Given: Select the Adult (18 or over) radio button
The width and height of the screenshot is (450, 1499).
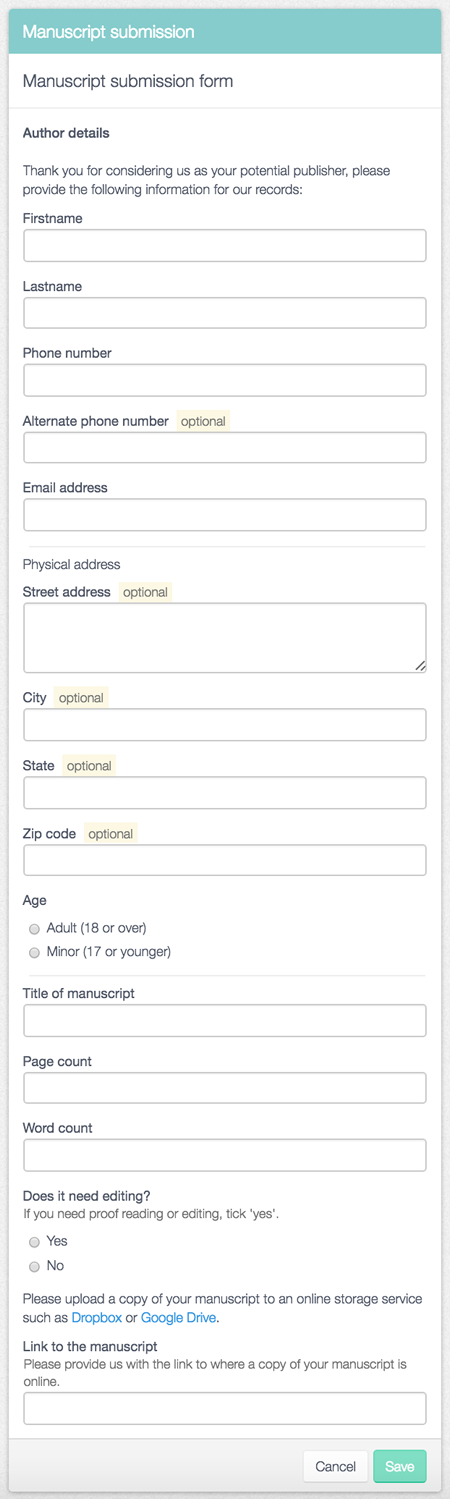Looking at the screenshot, I should point(34,929).
